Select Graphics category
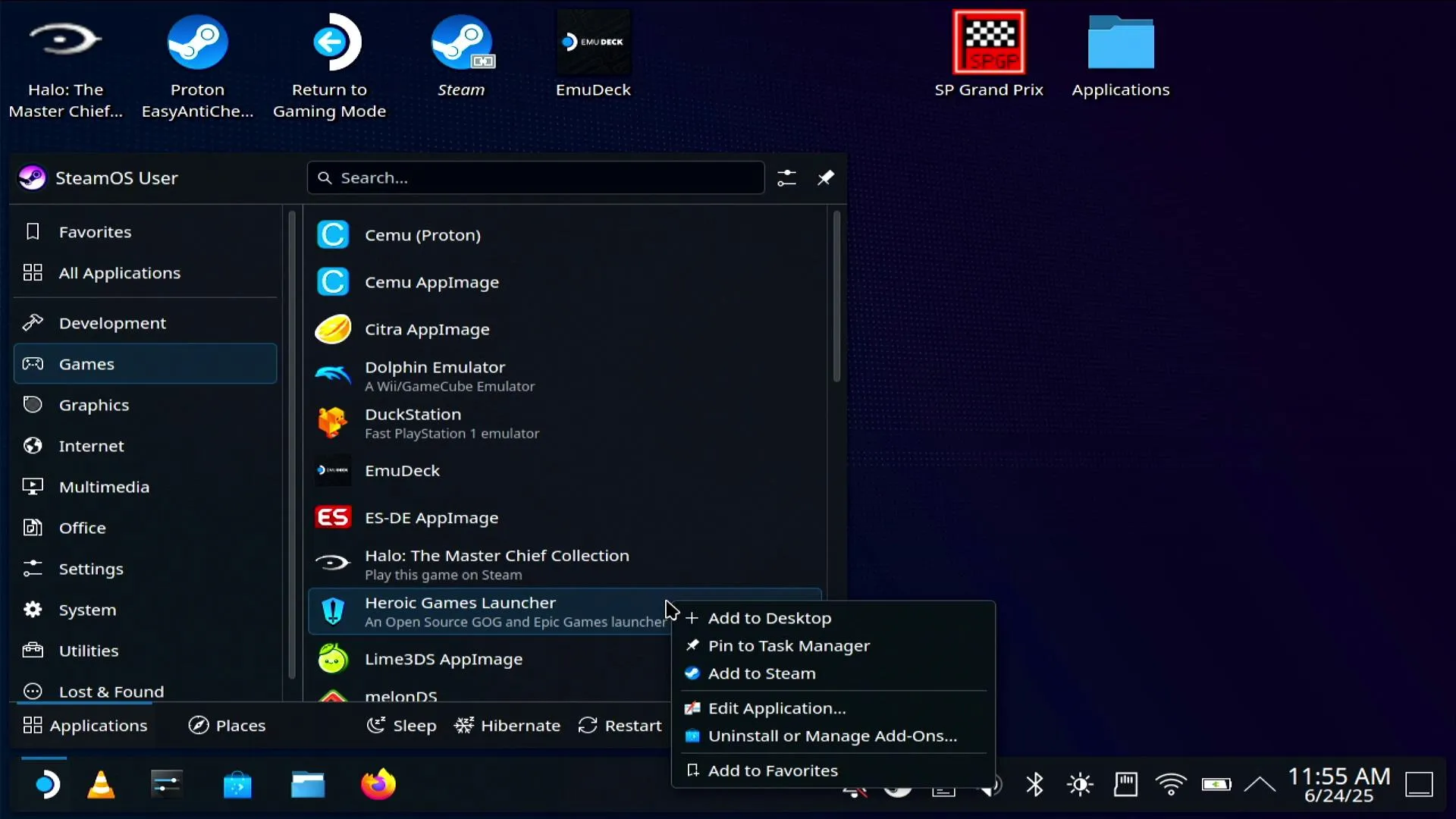 click(x=146, y=405)
